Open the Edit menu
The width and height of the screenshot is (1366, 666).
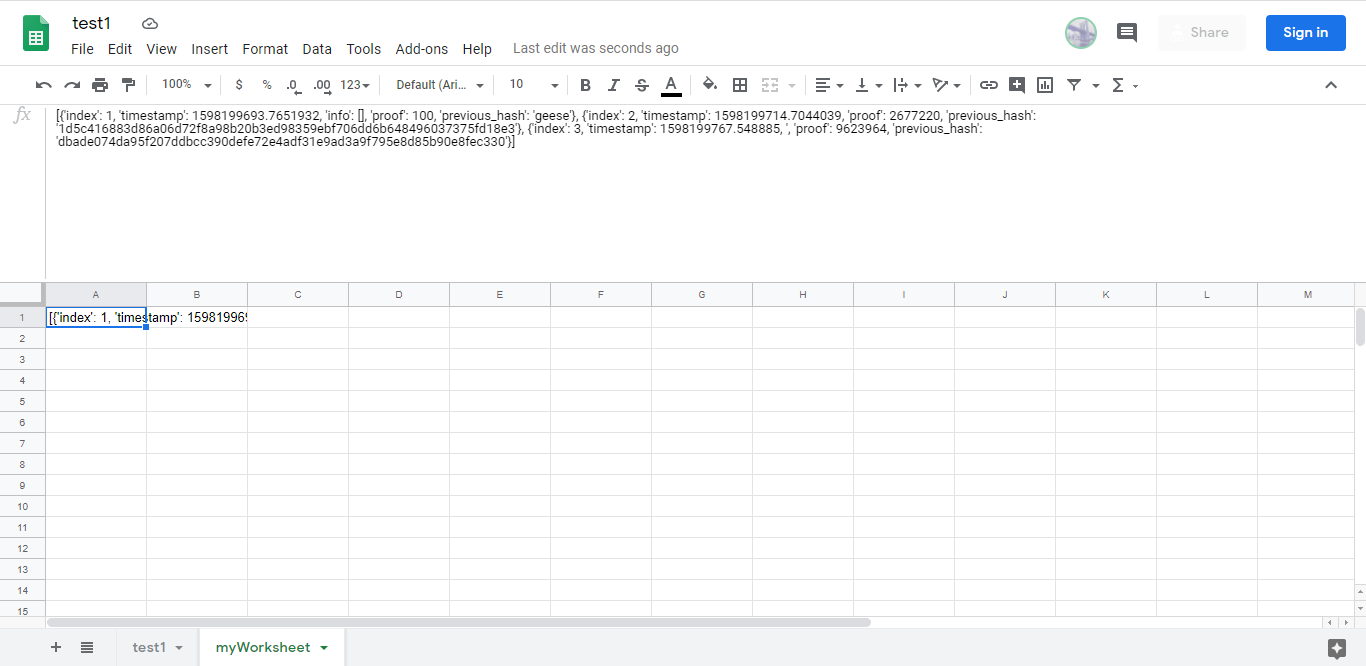point(120,49)
